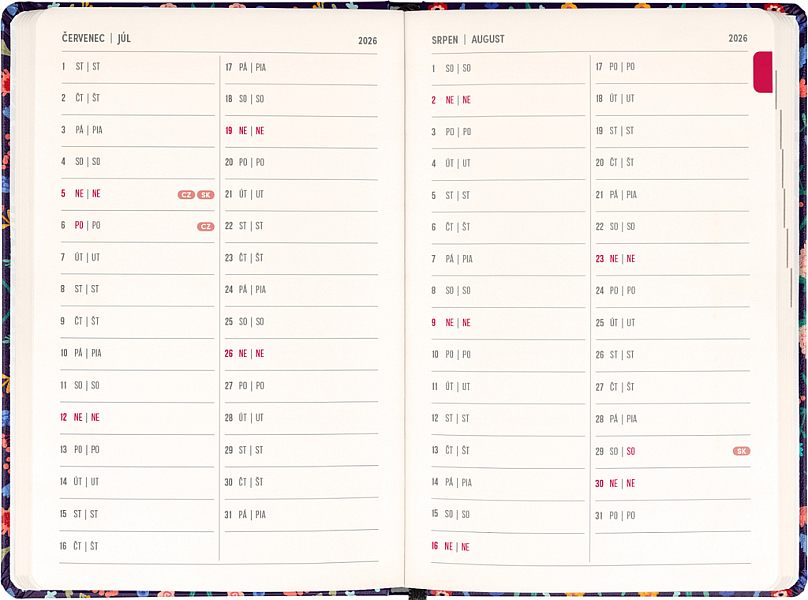Select the July 1 ST | ST entry
Viewport: 808px width, 600px height.
81,67
